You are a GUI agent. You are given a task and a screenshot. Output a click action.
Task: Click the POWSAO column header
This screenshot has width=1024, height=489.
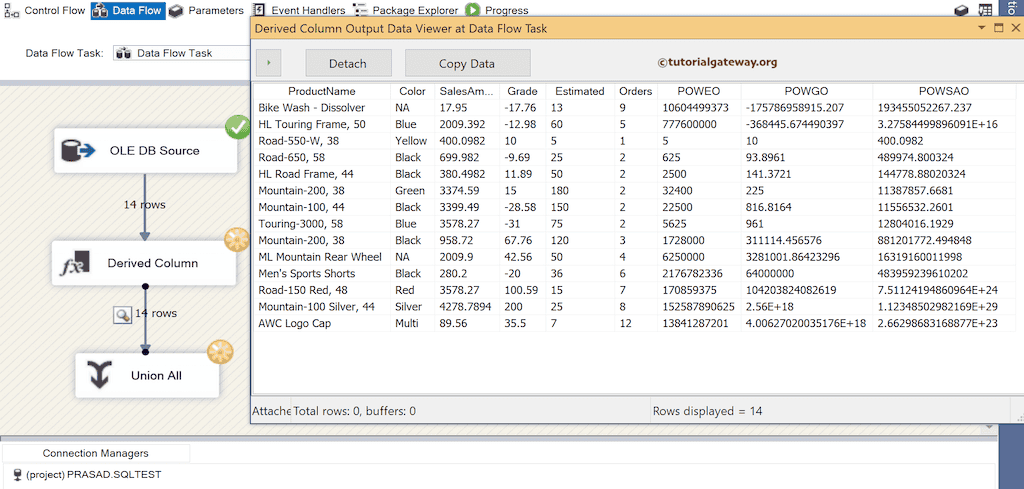click(944, 91)
